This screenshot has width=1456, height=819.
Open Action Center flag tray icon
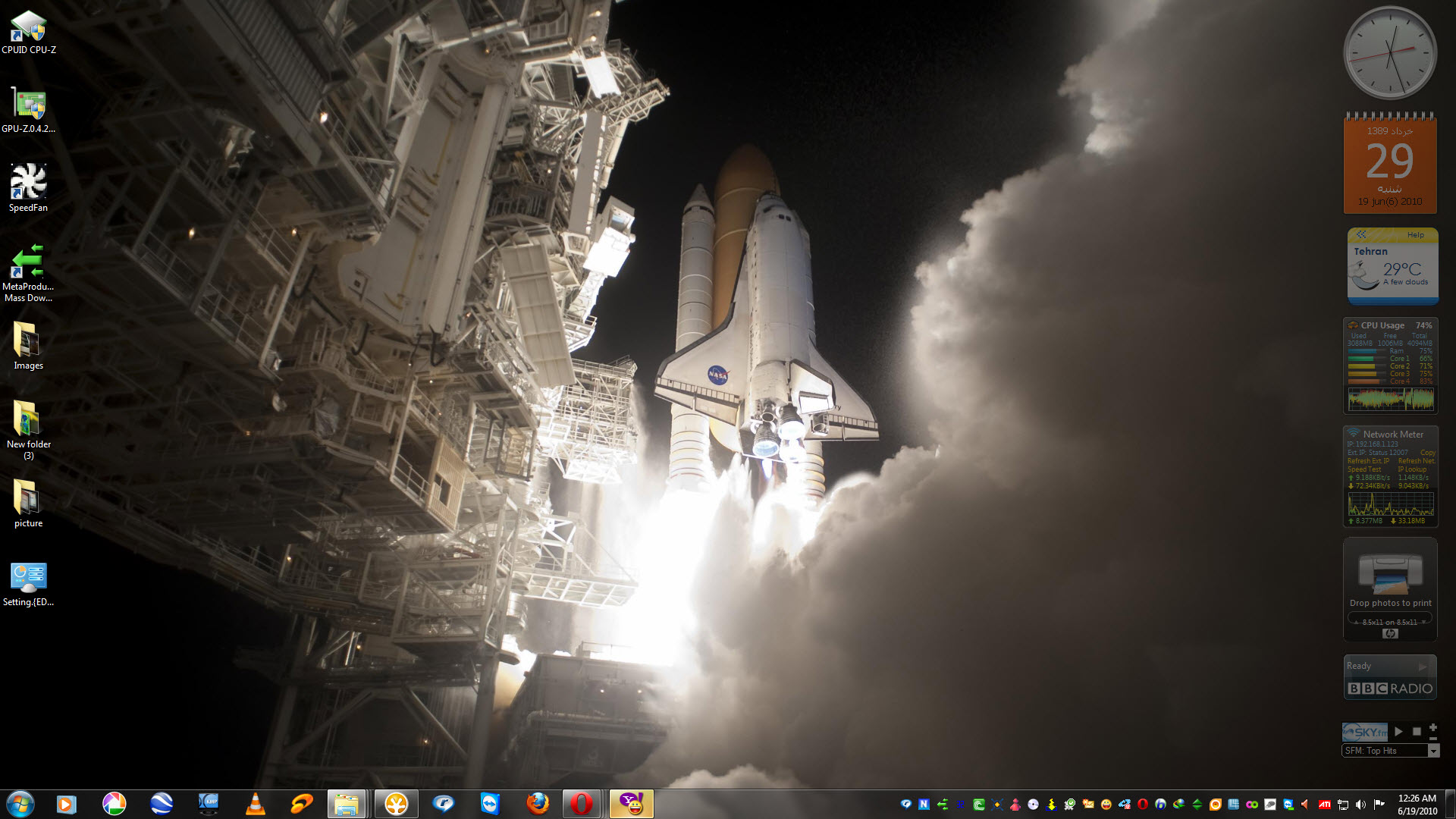1379,805
